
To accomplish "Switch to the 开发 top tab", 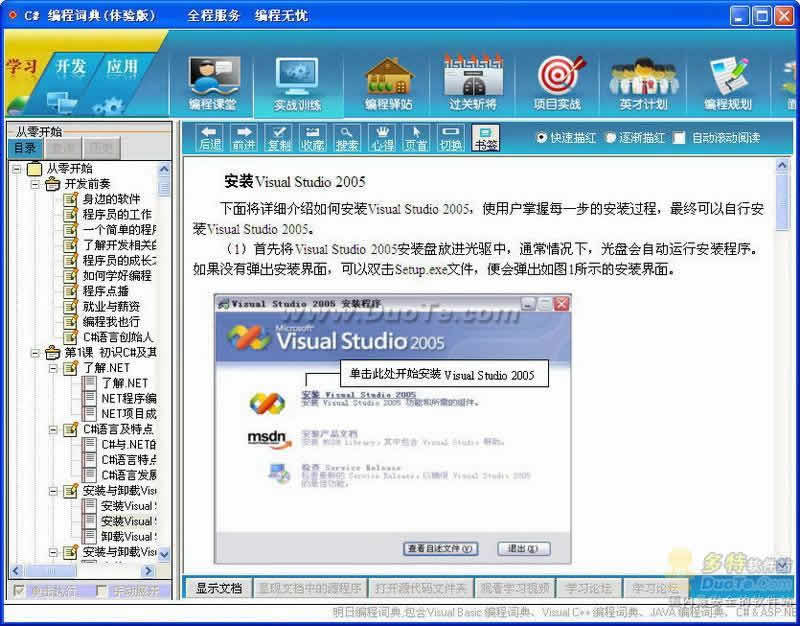I will pyautogui.click(x=71, y=66).
